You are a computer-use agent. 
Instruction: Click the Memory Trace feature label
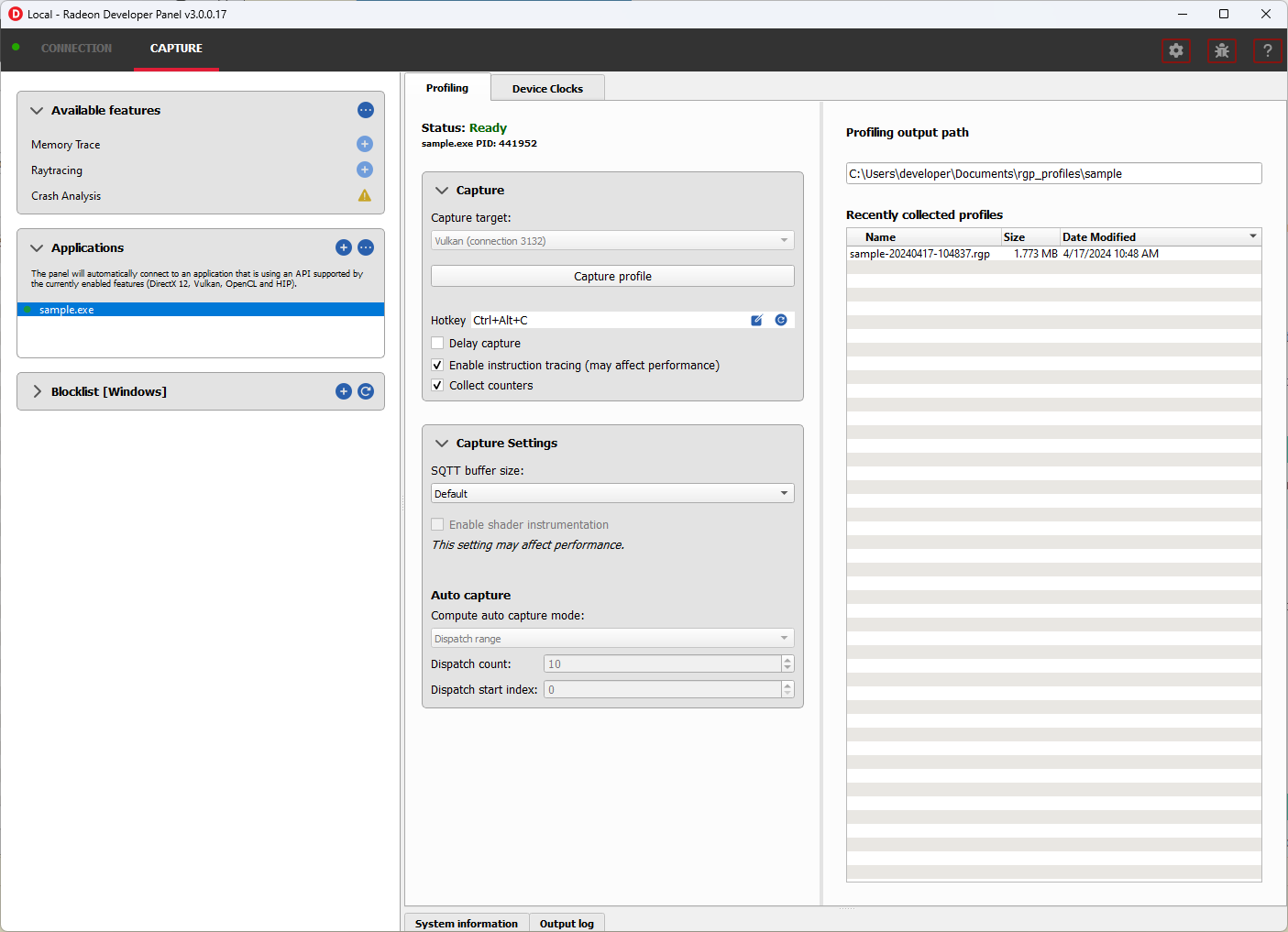pyautogui.click(x=65, y=145)
